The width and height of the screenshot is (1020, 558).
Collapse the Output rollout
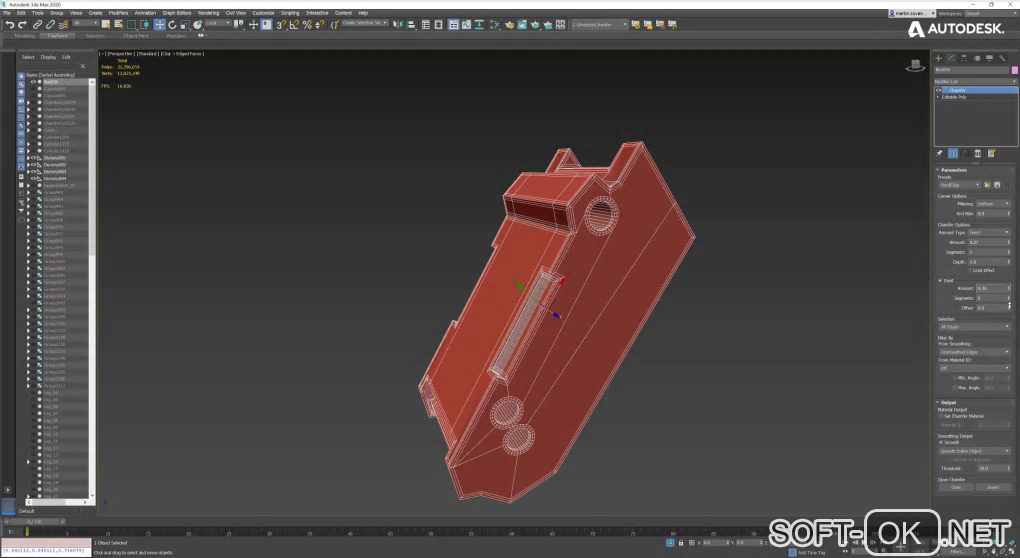pos(947,403)
